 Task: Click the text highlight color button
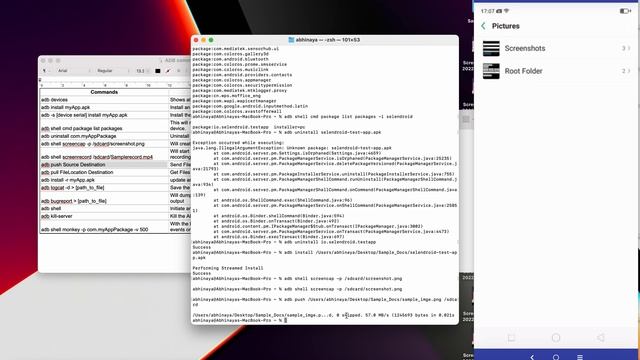pos(168,71)
